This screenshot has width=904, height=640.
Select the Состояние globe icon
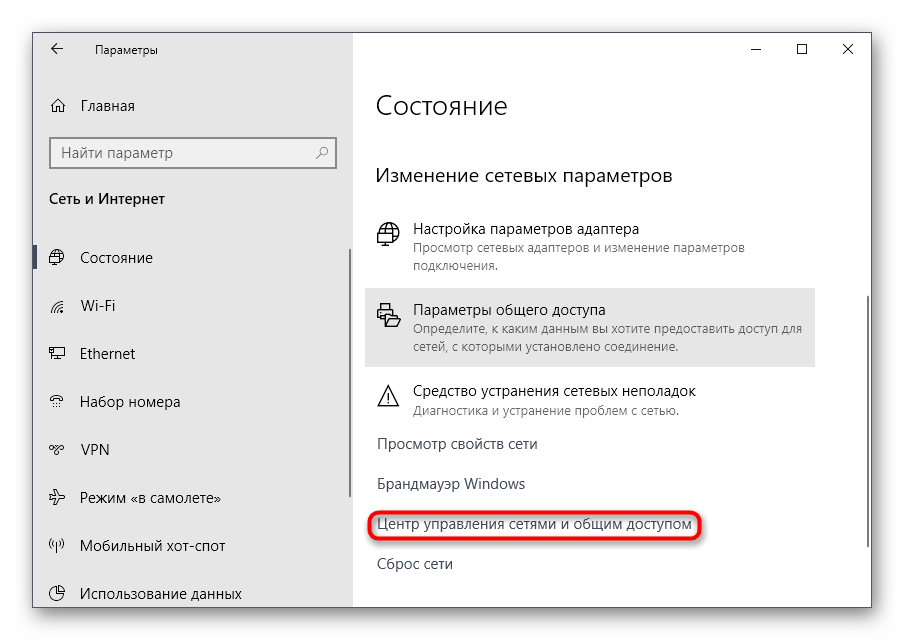56,257
